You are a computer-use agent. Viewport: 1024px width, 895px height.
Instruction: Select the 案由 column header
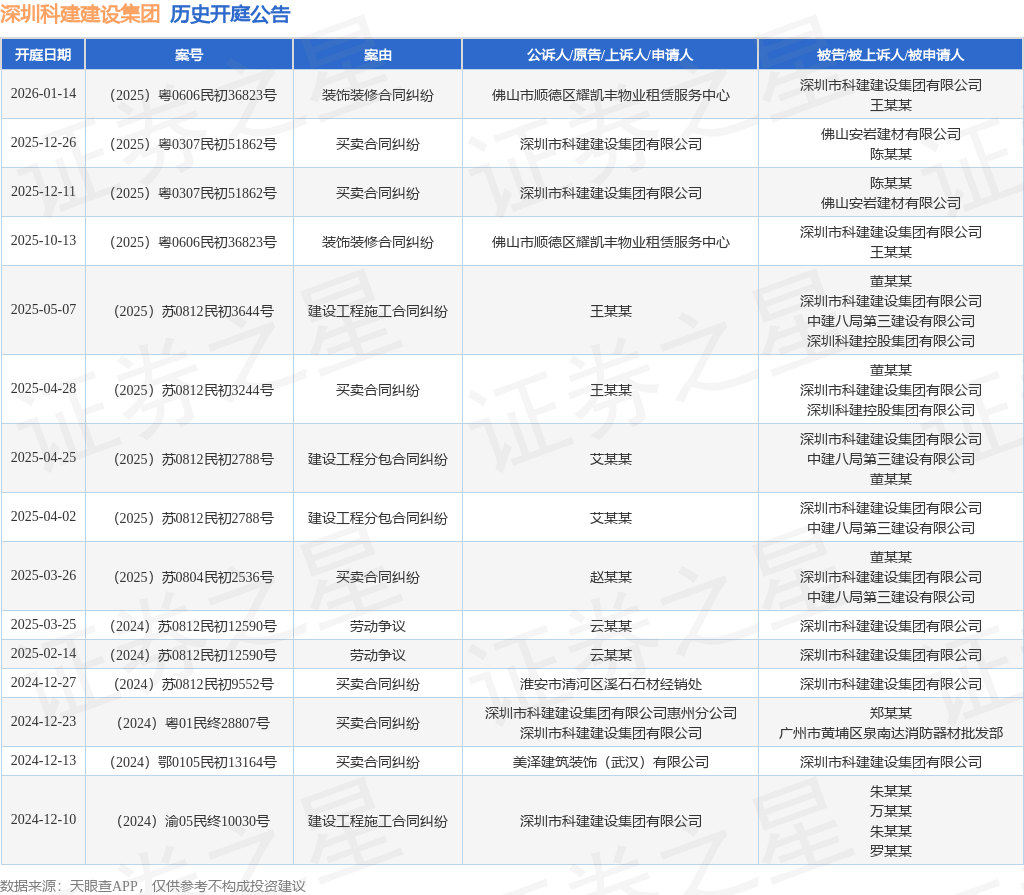click(x=377, y=55)
